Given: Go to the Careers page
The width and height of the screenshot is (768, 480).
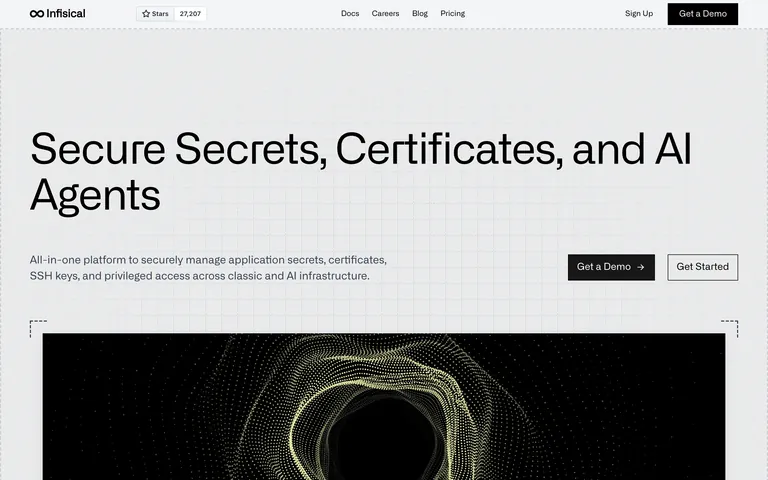Looking at the screenshot, I should [x=385, y=14].
